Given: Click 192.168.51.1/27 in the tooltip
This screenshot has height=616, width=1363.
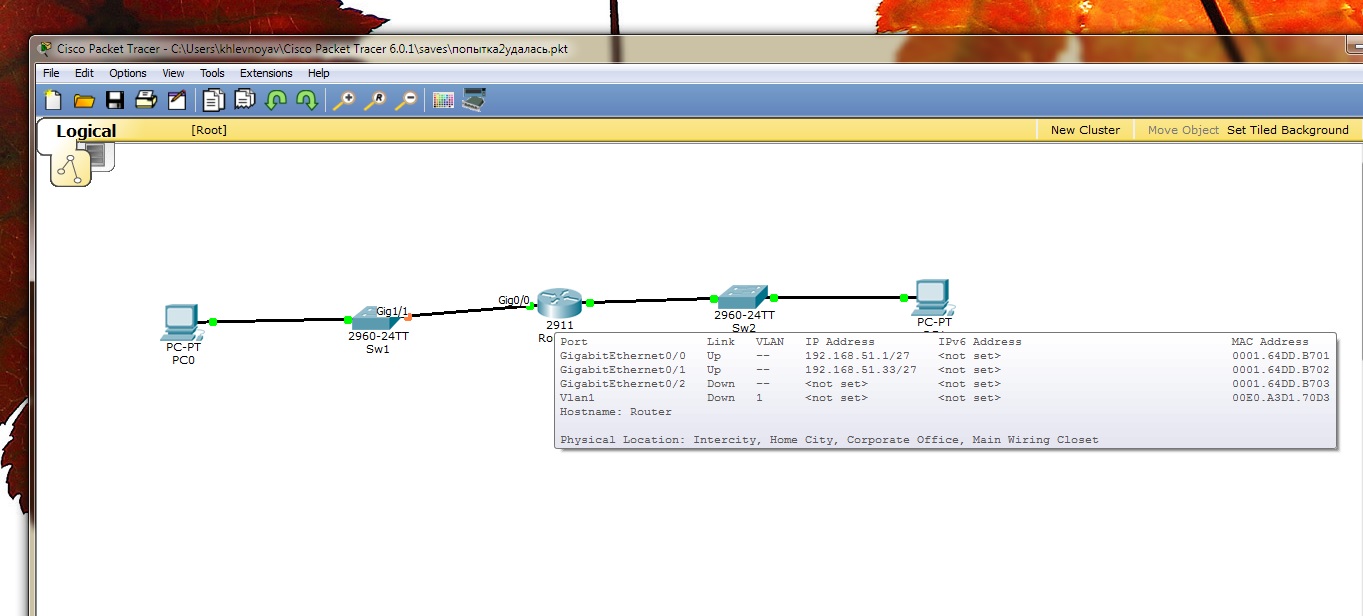Looking at the screenshot, I should click(x=857, y=356).
